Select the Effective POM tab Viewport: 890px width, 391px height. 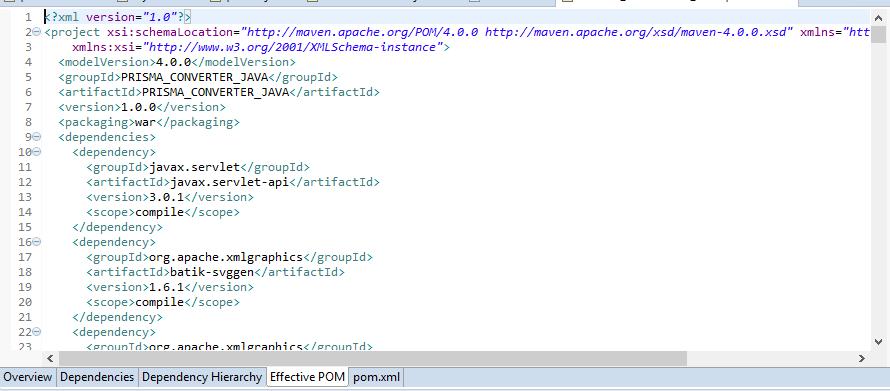pos(307,377)
